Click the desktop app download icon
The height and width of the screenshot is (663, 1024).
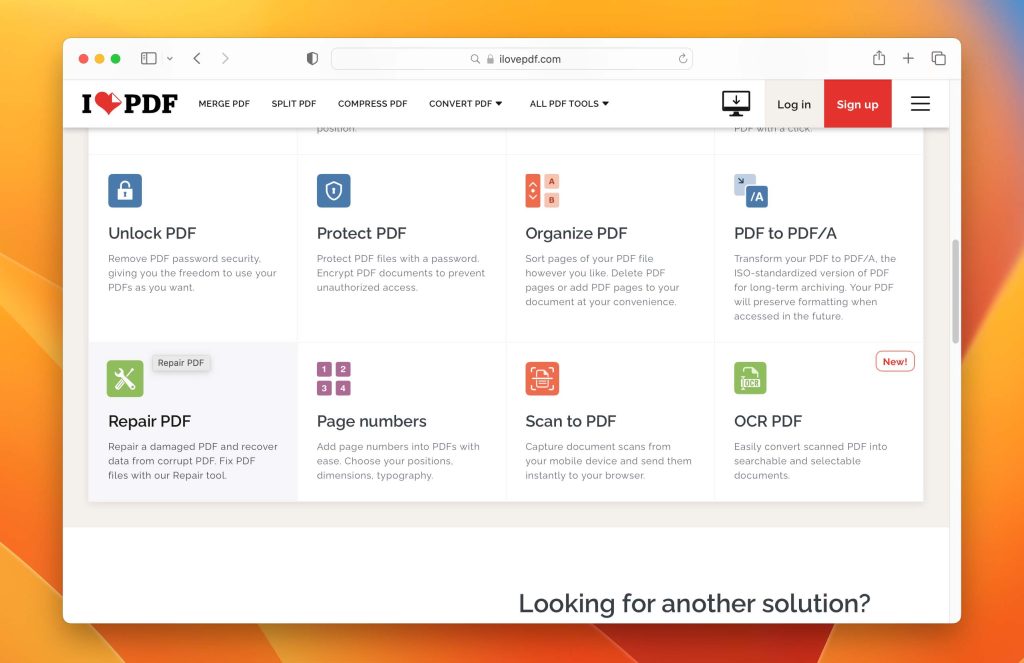pos(736,103)
